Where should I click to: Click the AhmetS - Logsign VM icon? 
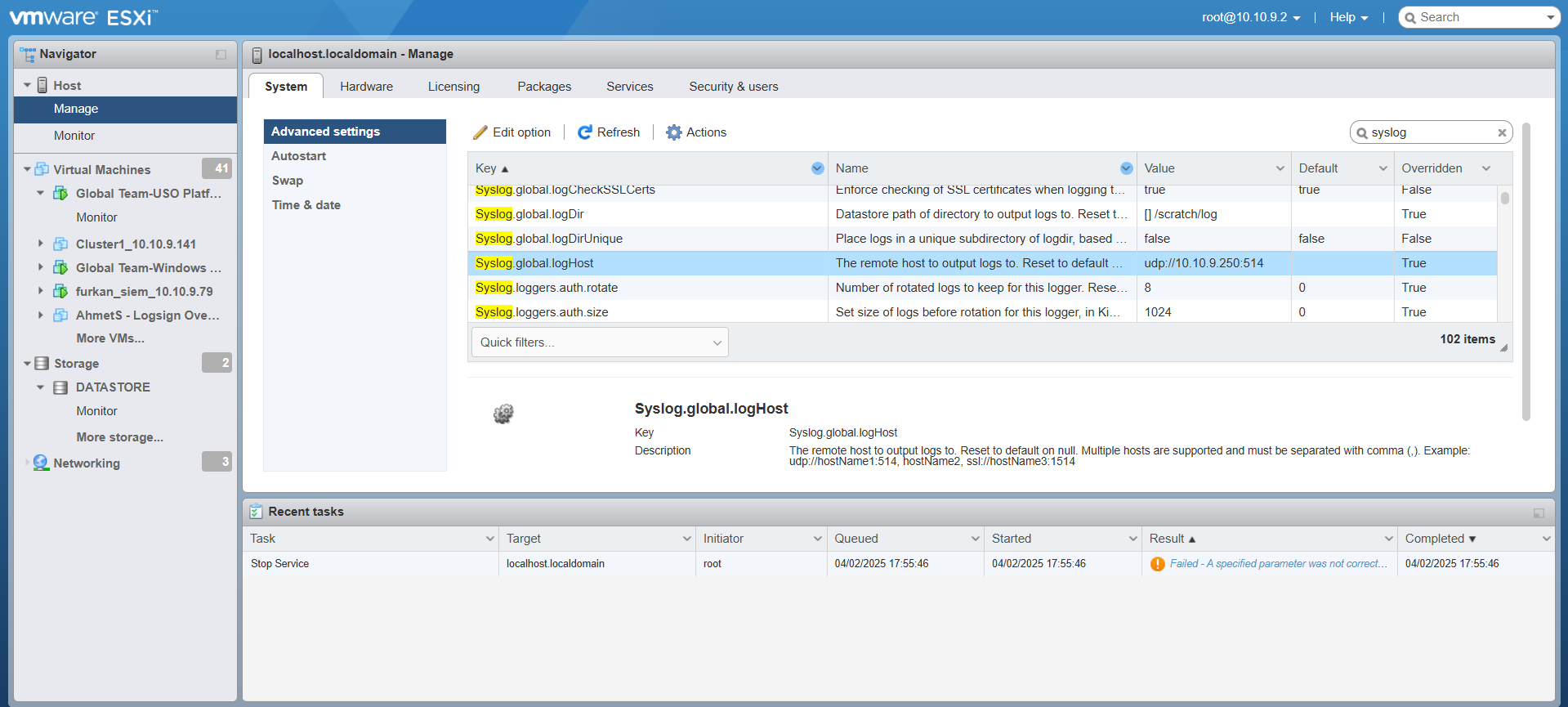[x=60, y=315]
